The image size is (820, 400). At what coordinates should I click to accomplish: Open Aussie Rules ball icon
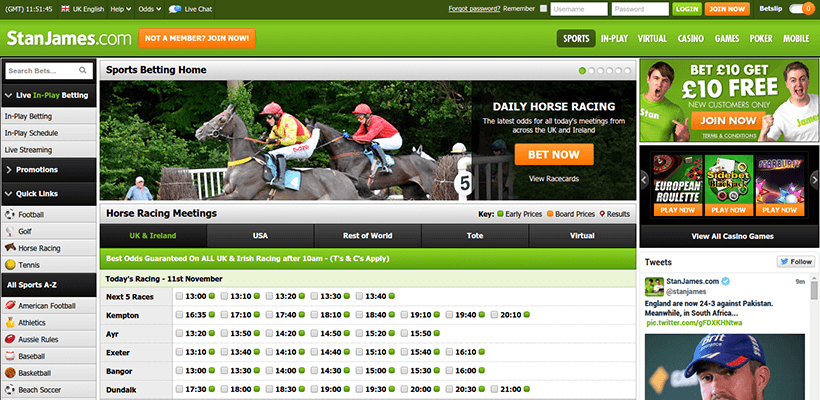[x=9, y=339]
